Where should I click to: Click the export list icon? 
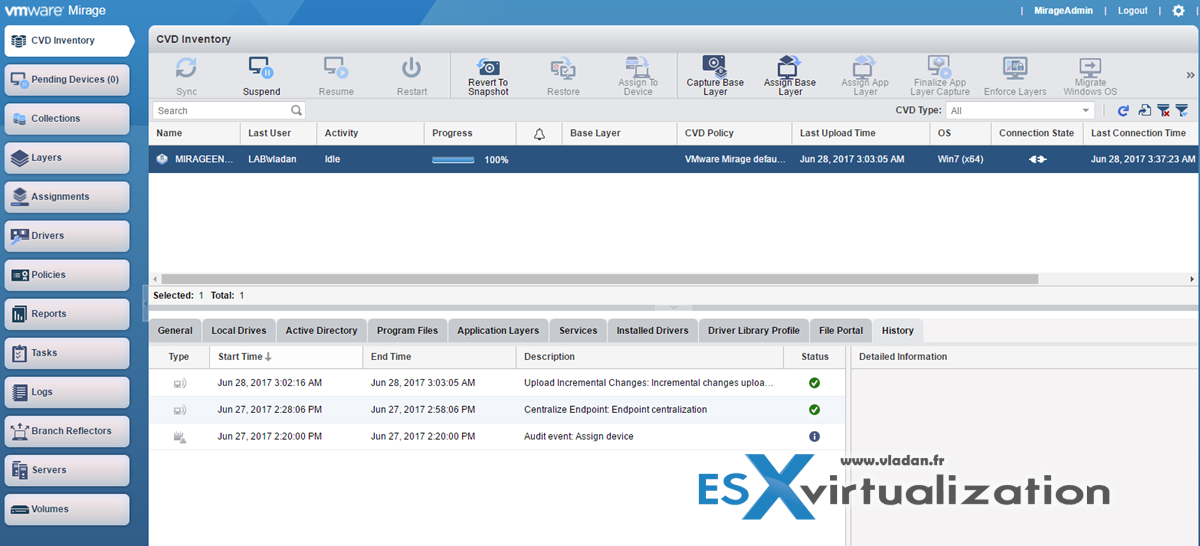pos(1144,111)
